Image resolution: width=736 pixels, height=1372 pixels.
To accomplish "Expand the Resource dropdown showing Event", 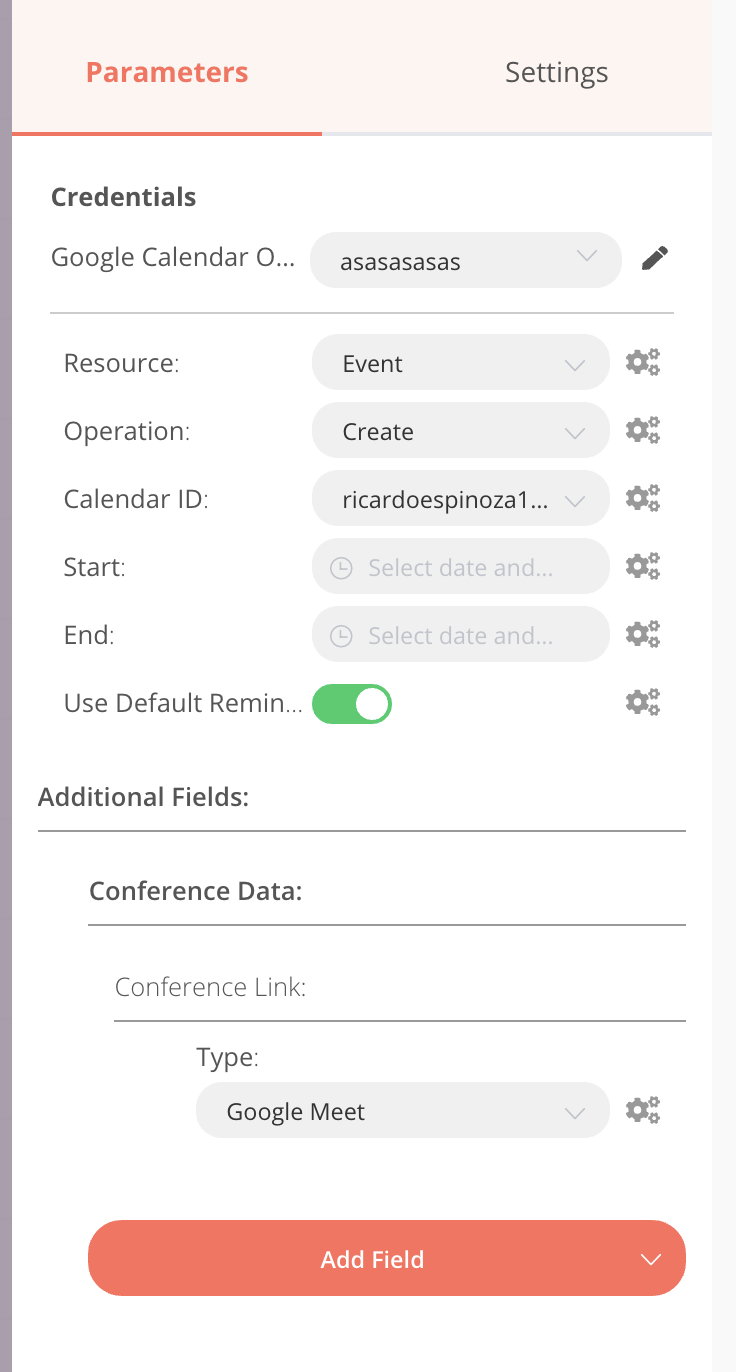I will pyautogui.click(x=460, y=363).
